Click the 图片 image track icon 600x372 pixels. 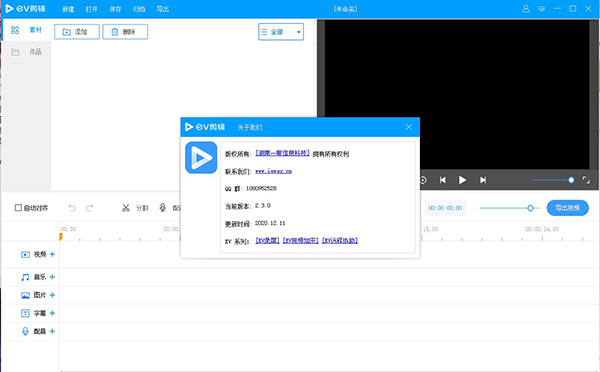[25, 295]
